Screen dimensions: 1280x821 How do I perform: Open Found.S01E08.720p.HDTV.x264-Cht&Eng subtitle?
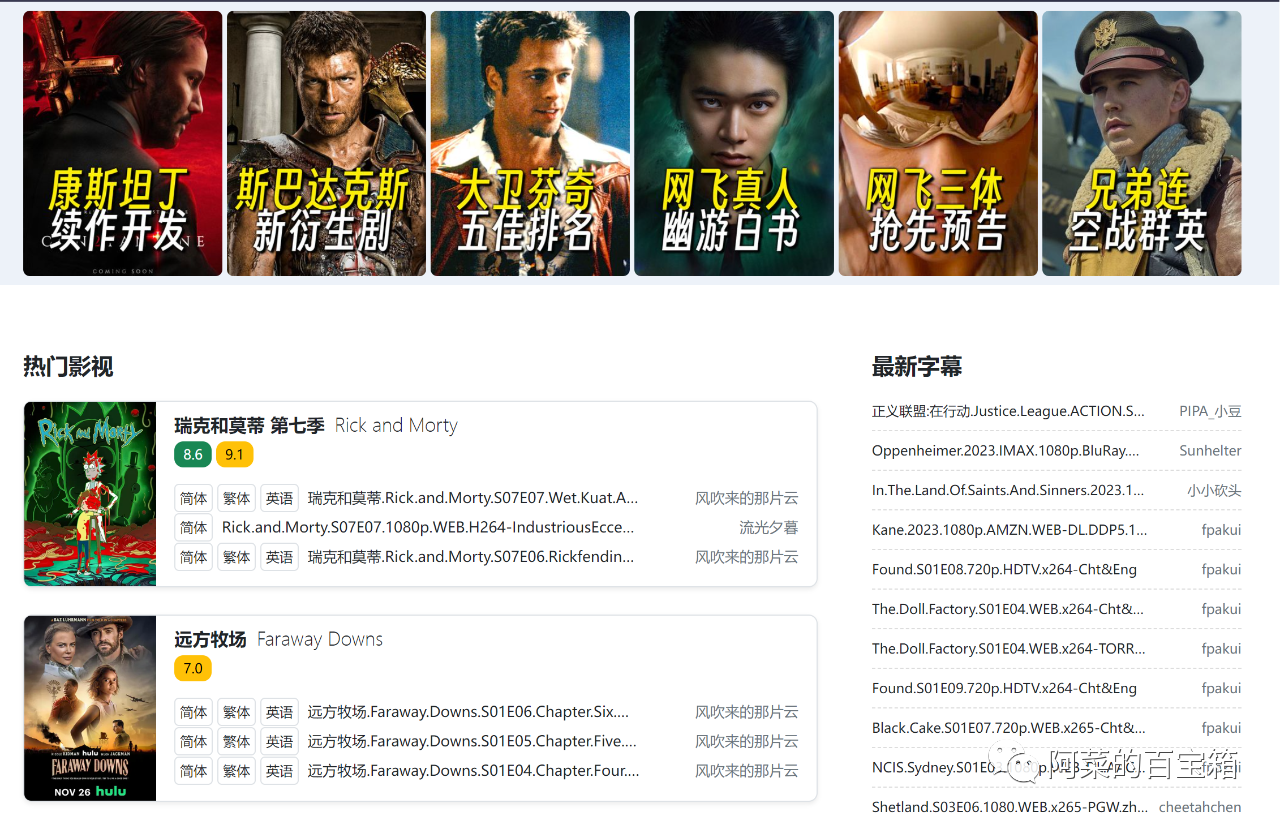click(1004, 569)
